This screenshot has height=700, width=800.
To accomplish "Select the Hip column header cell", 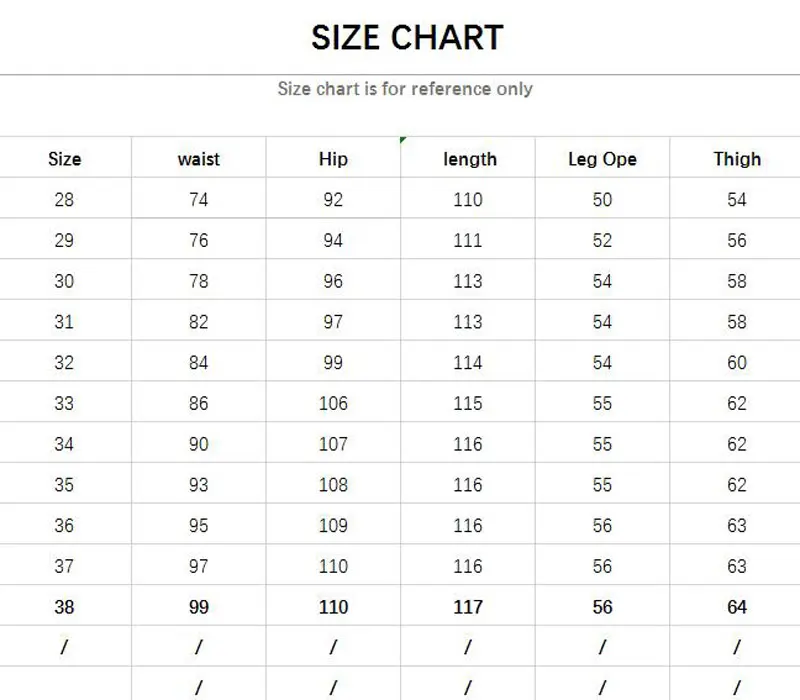I will pos(333,159).
